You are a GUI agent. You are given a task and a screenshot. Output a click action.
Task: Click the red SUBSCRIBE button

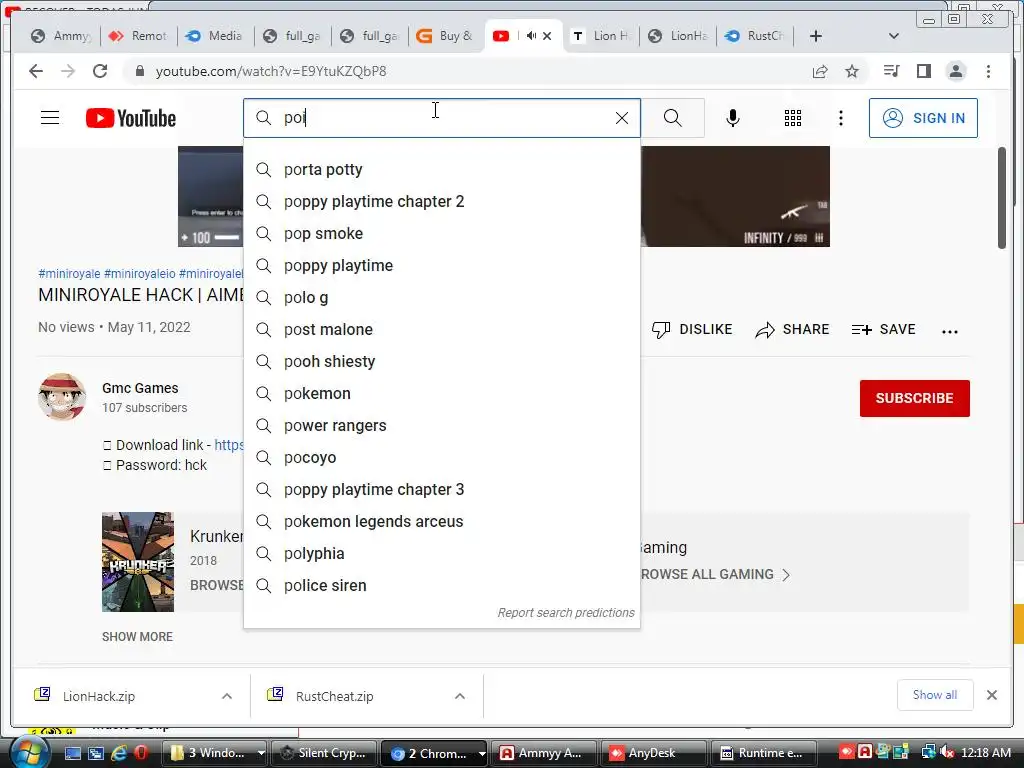click(914, 398)
